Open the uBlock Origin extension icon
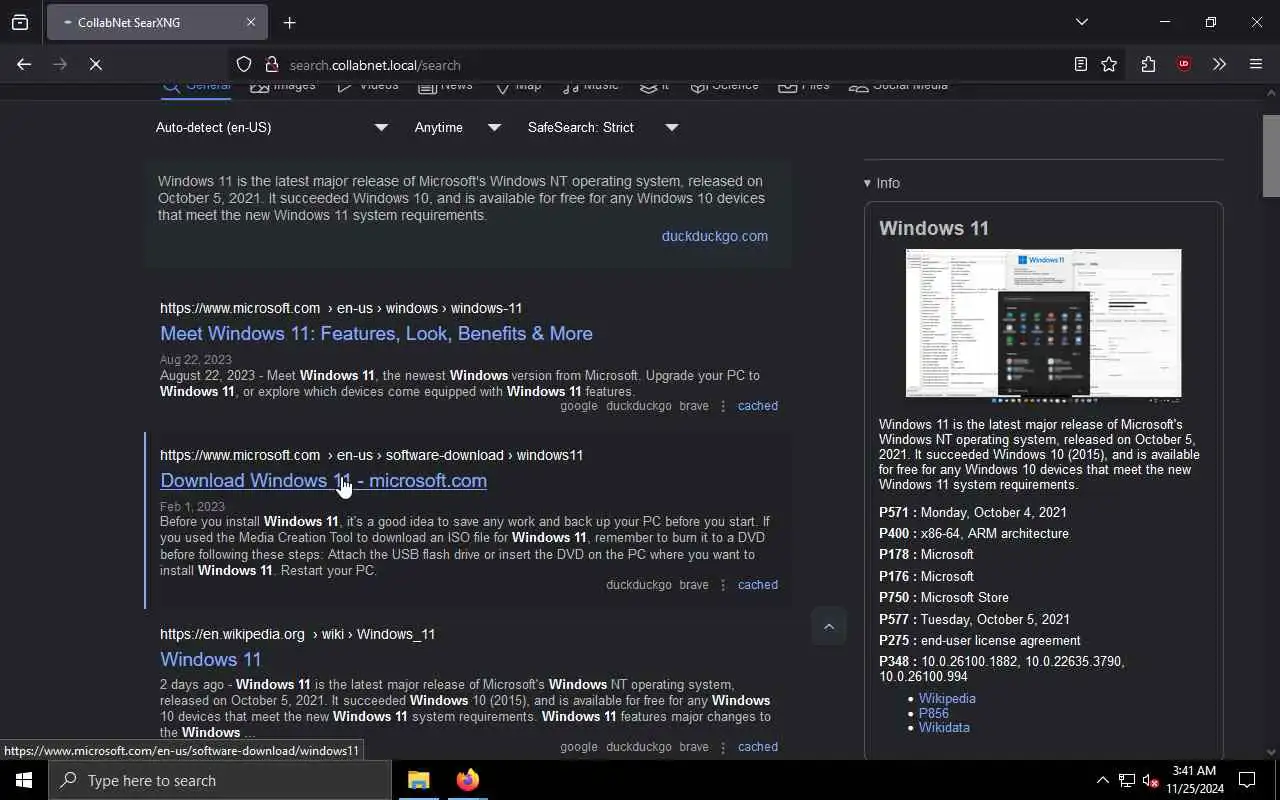Screen dimensions: 1280x800 (1184, 64)
